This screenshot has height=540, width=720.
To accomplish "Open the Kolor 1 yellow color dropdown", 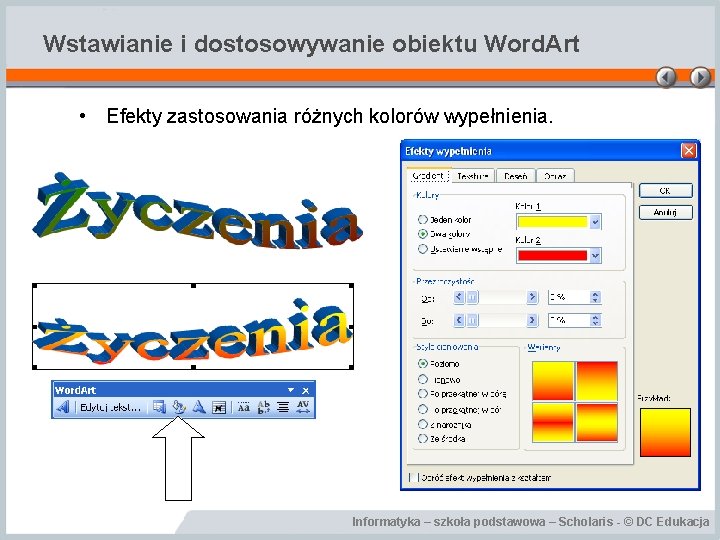I will click(x=595, y=222).
